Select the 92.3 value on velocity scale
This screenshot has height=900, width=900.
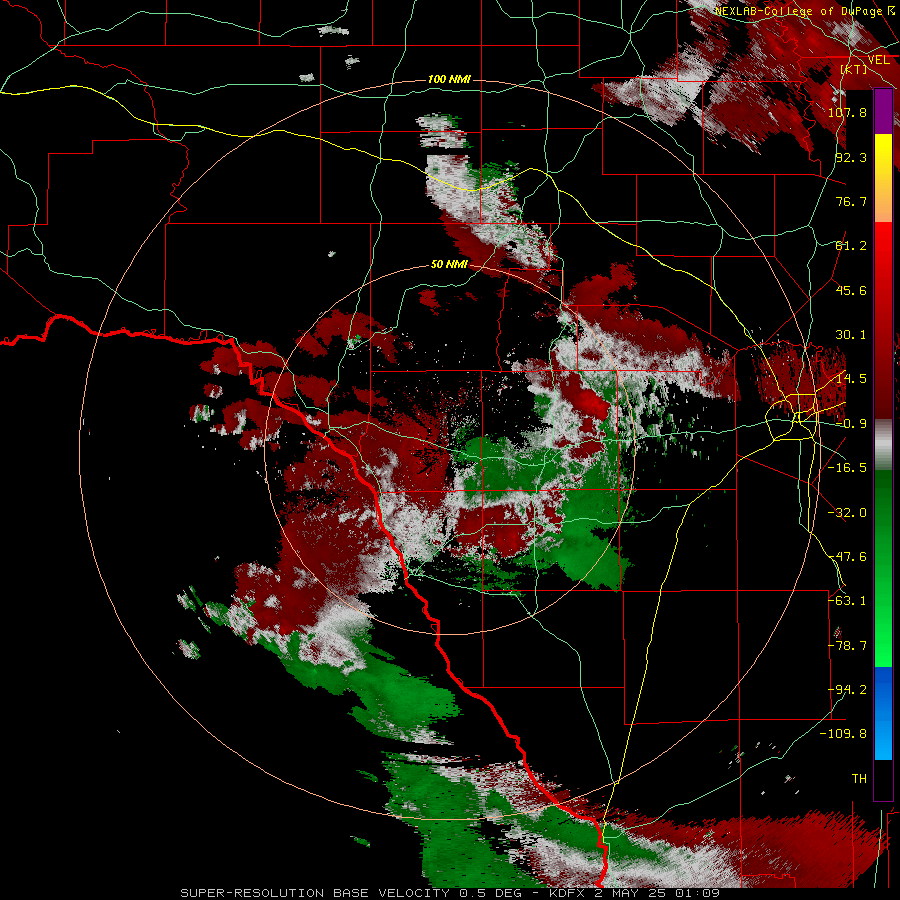851,157
